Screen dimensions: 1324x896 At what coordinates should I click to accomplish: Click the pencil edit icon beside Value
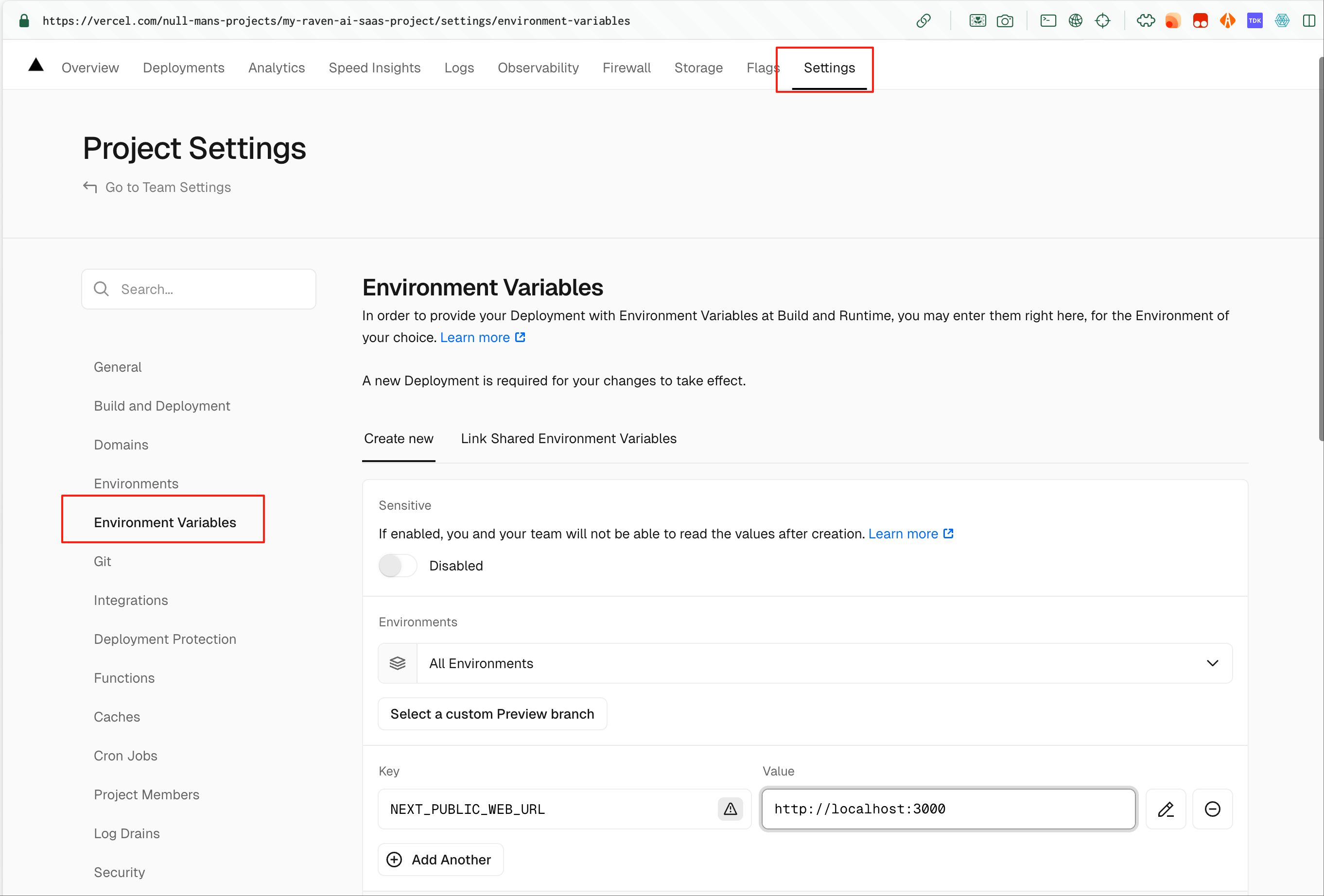pyautogui.click(x=1166, y=809)
